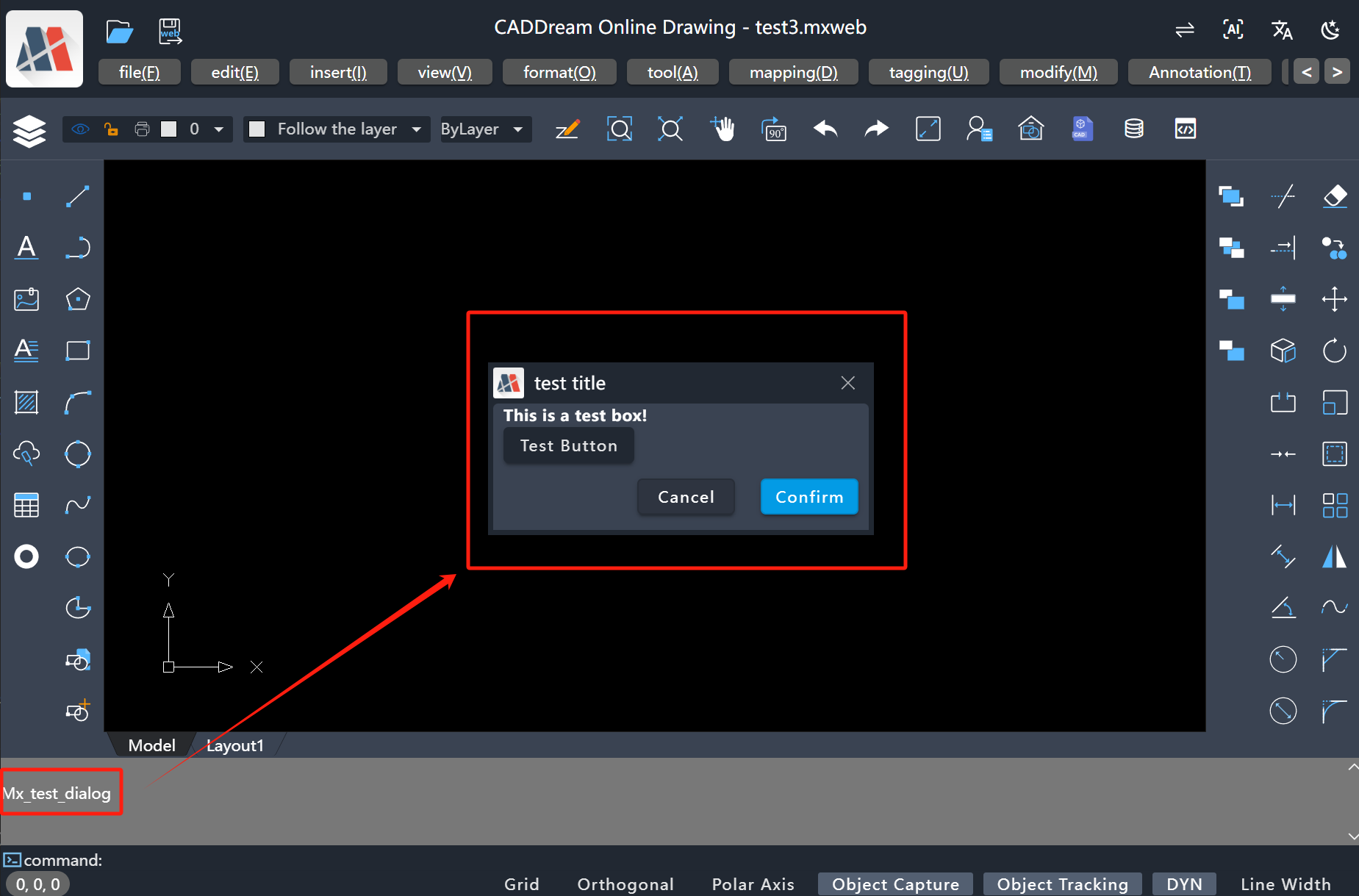The width and height of the screenshot is (1359, 896).
Task: Click the command input line
Action: [x=294, y=860]
